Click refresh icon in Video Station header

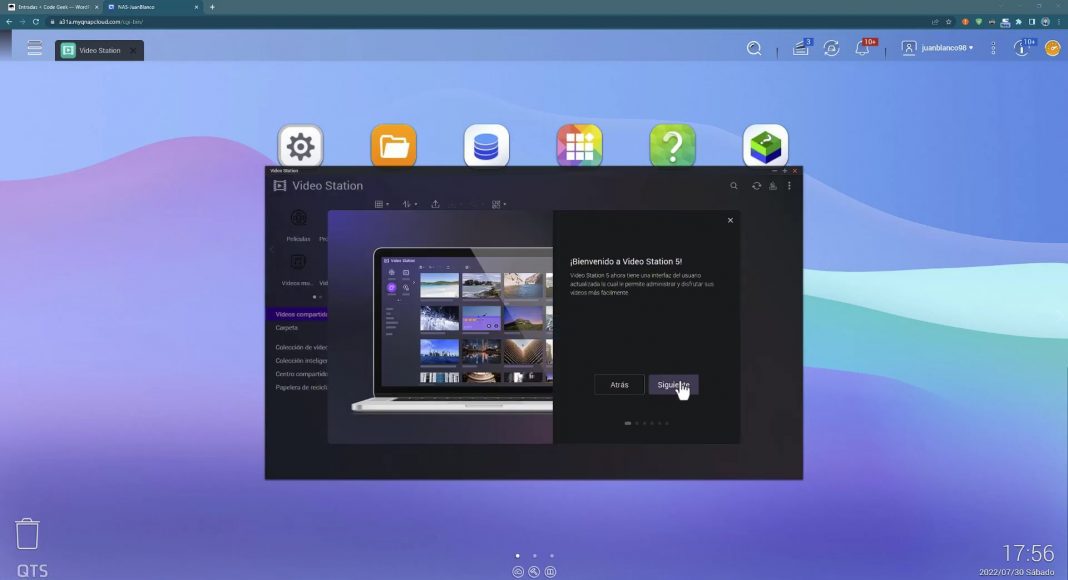coord(756,186)
